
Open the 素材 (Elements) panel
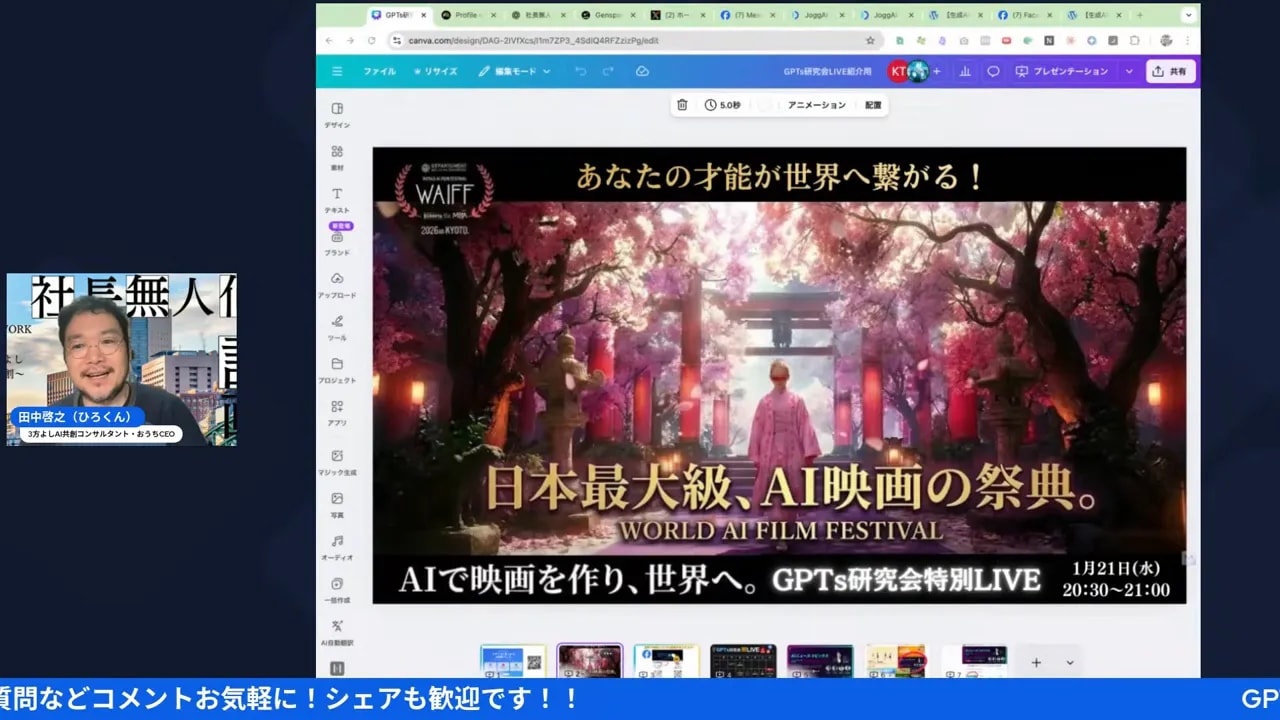[x=337, y=158]
